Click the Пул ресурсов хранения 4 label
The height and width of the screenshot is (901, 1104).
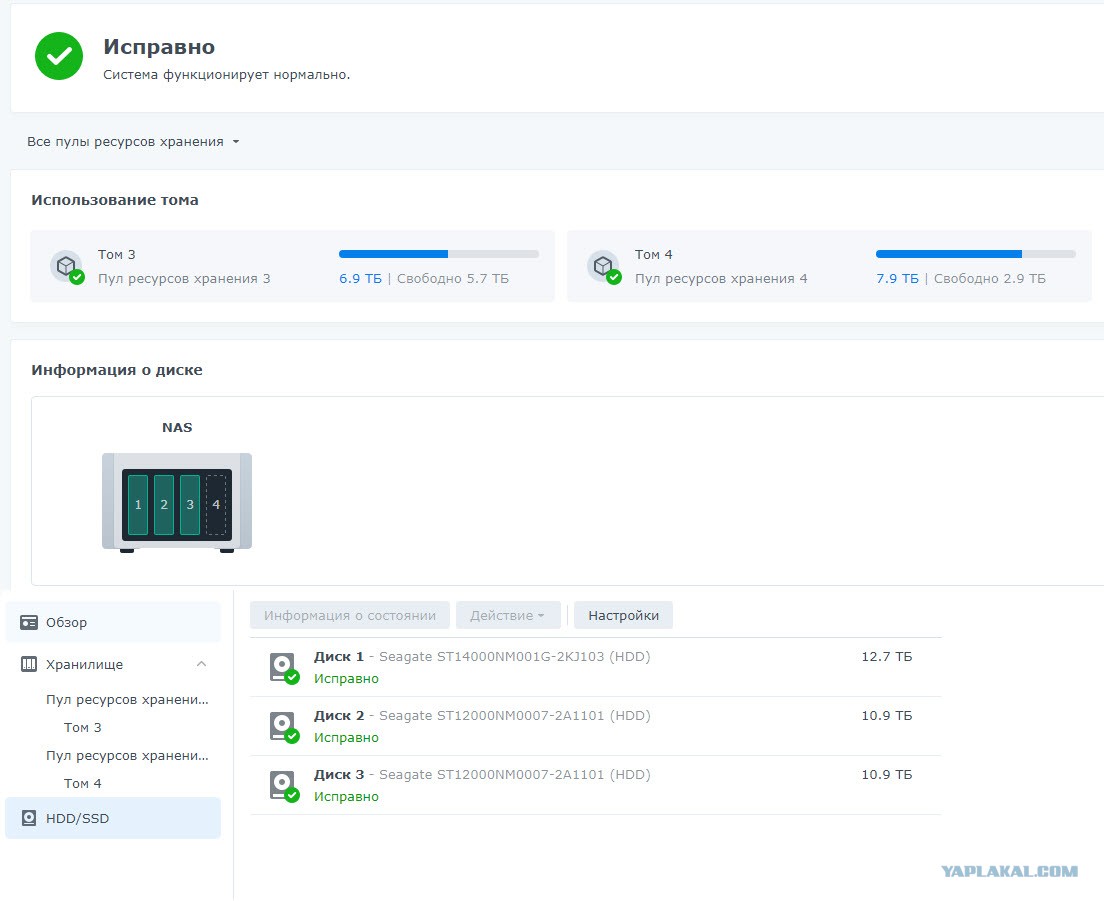pos(721,279)
